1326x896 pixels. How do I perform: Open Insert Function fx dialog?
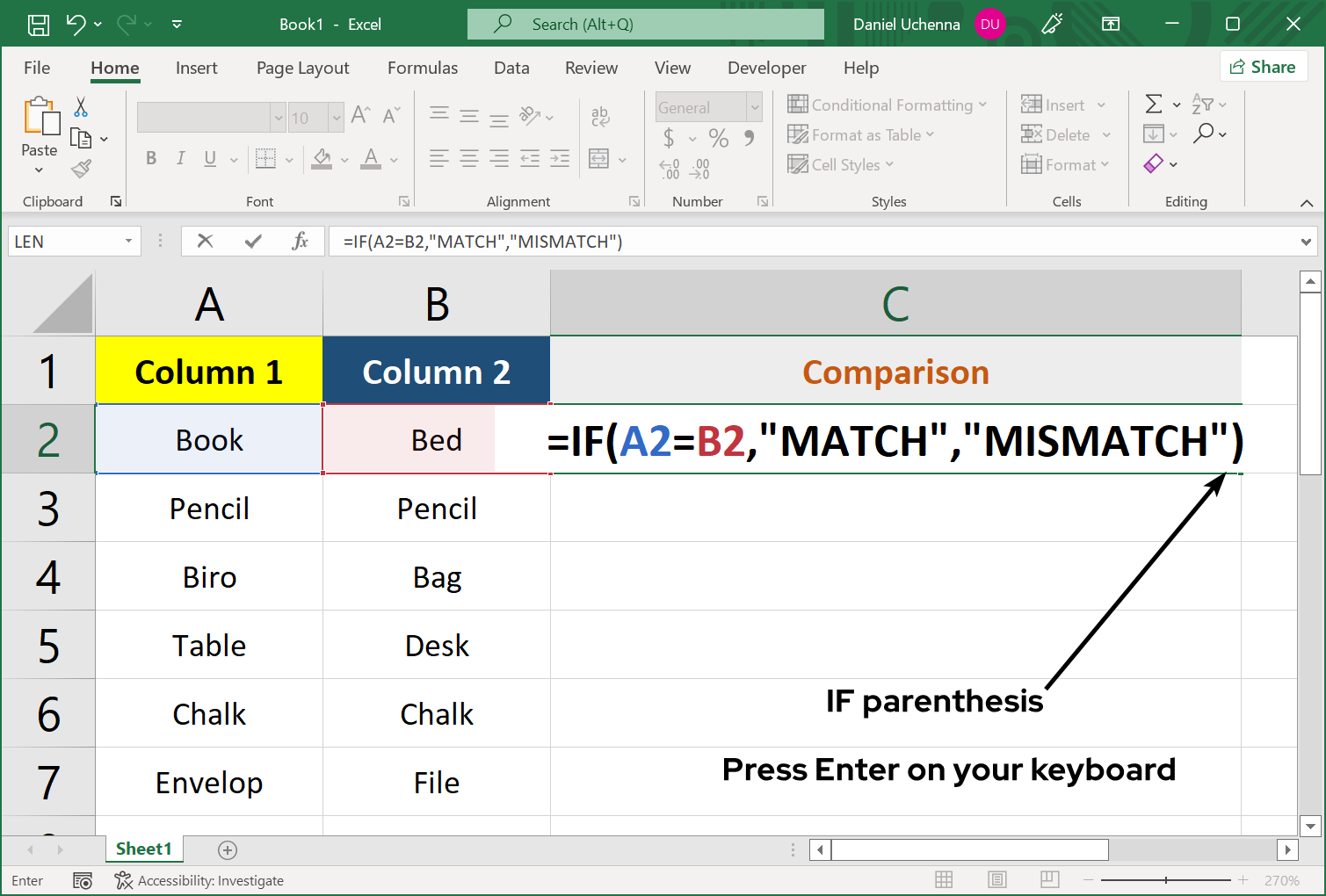coord(300,242)
